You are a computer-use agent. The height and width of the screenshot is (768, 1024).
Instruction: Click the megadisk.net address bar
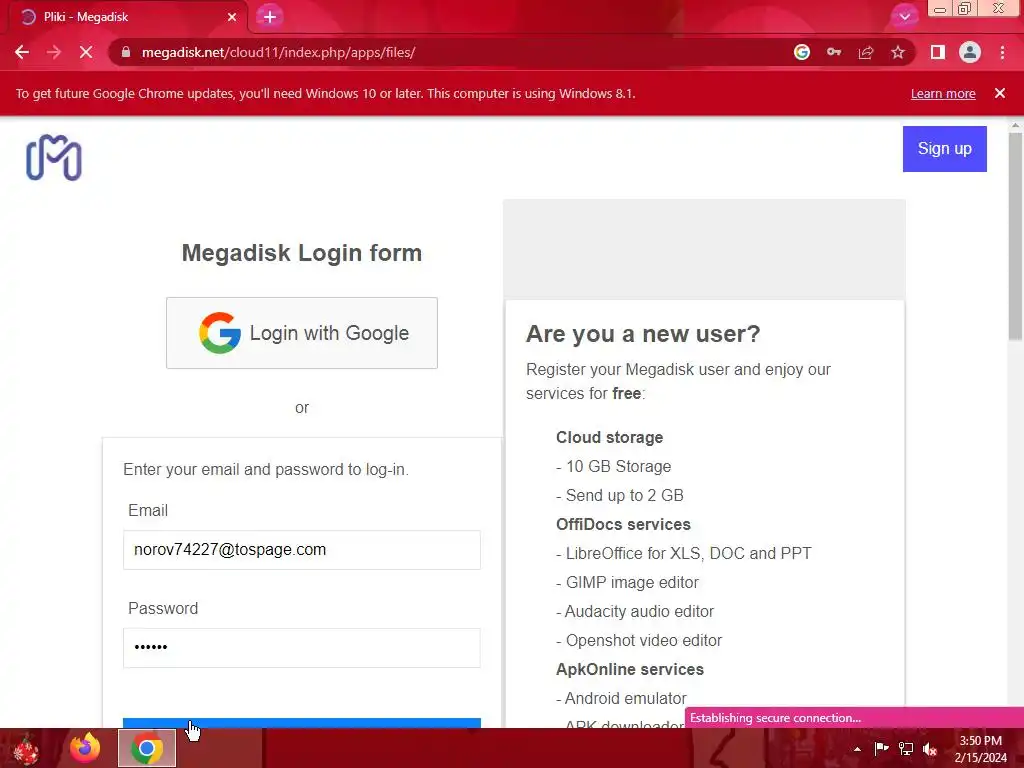(x=451, y=52)
